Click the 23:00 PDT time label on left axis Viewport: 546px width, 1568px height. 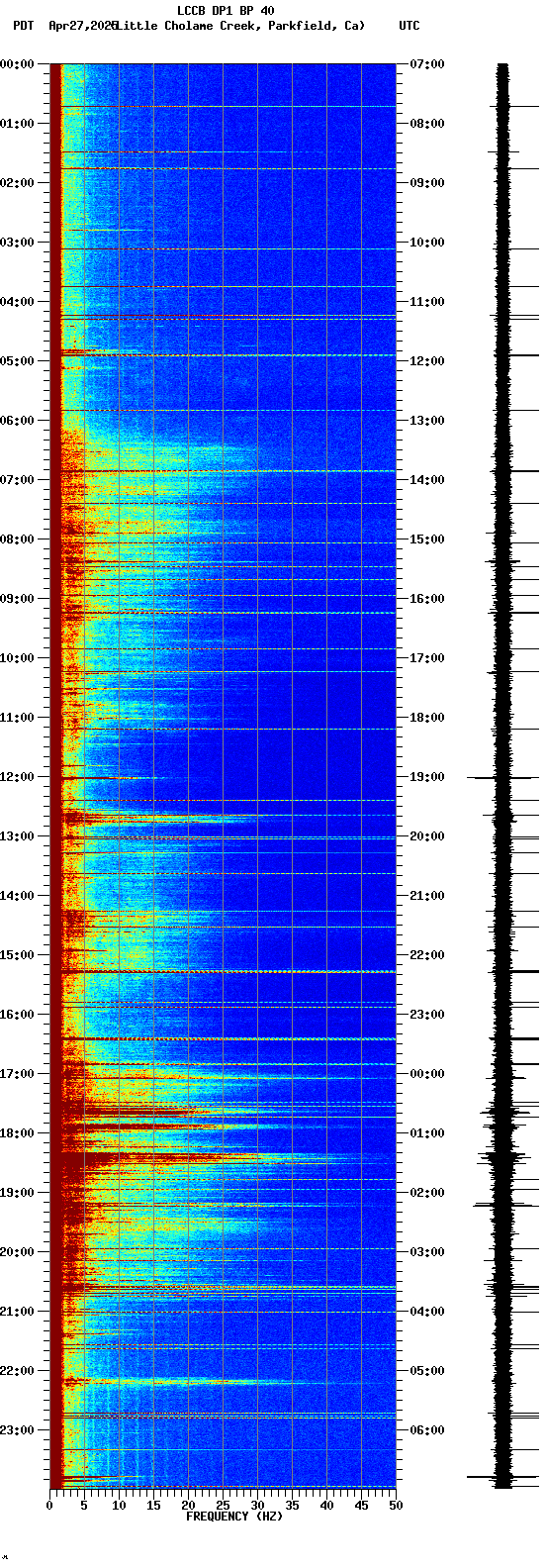pyautogui.click(x=17, y=1430)
